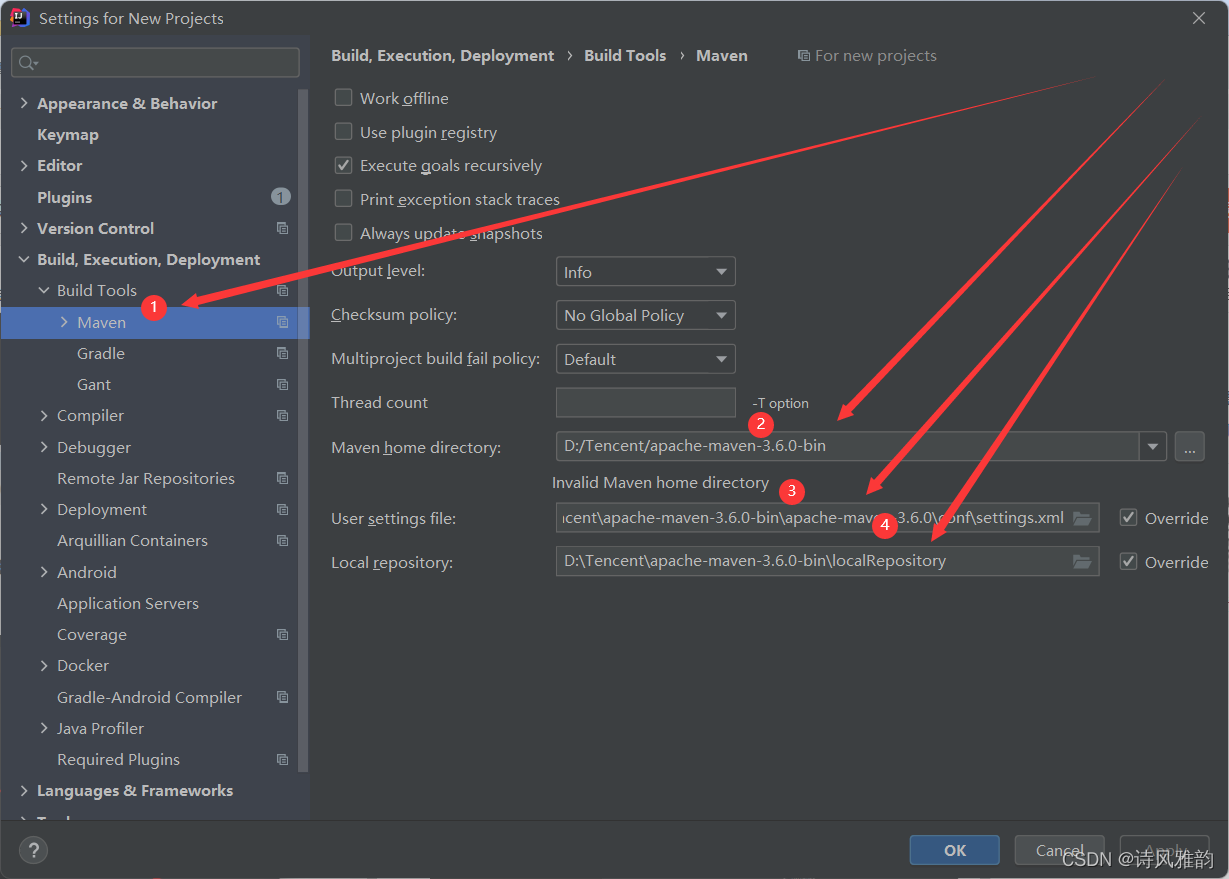Collapse the Build Tools node
The height and width of the screenshot is (879, 1229).
click(x=44, y=290)
